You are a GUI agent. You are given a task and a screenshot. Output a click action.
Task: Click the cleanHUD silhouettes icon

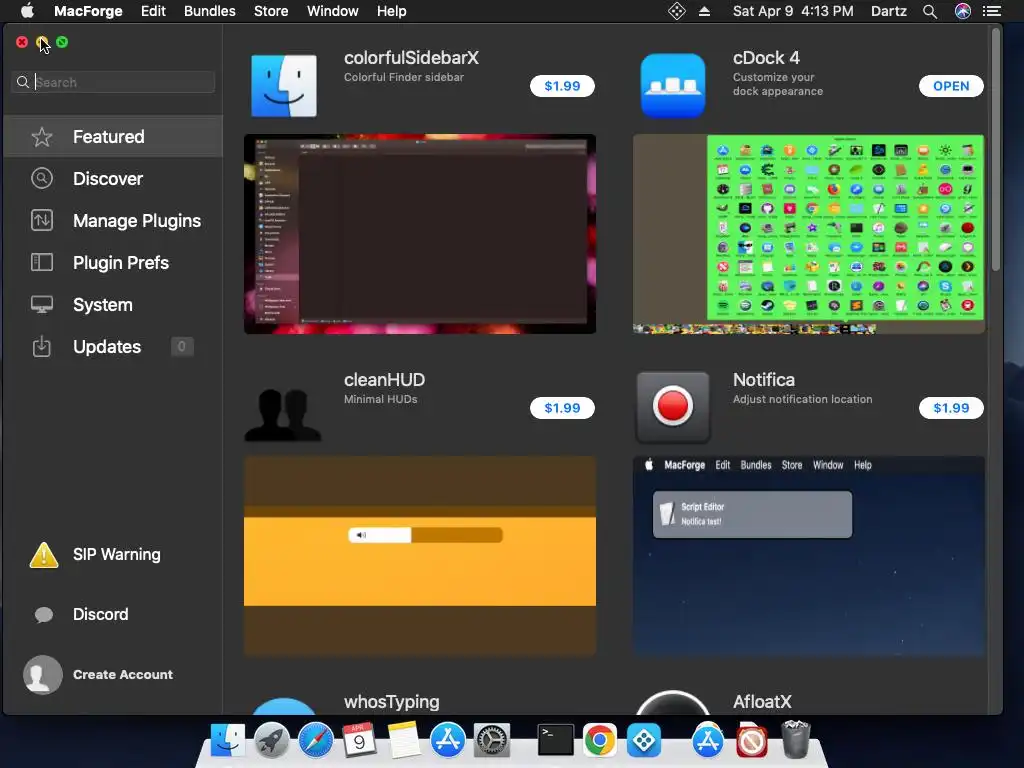pos(283,415)
